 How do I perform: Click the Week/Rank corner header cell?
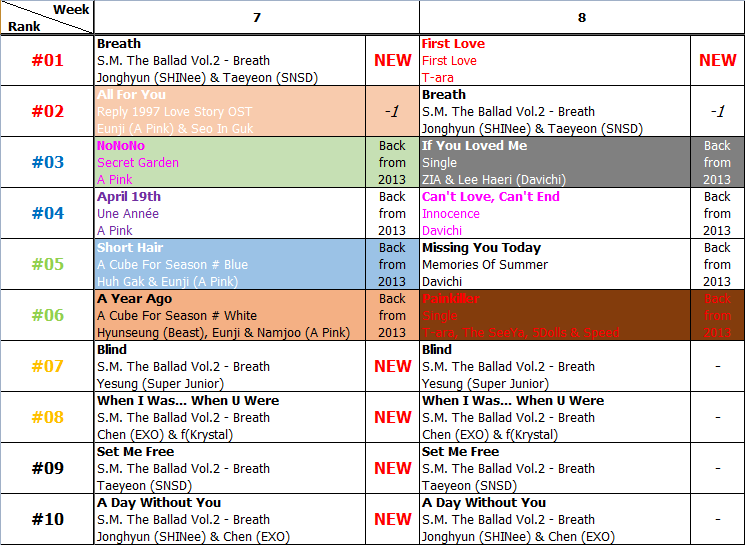point(47,18)
